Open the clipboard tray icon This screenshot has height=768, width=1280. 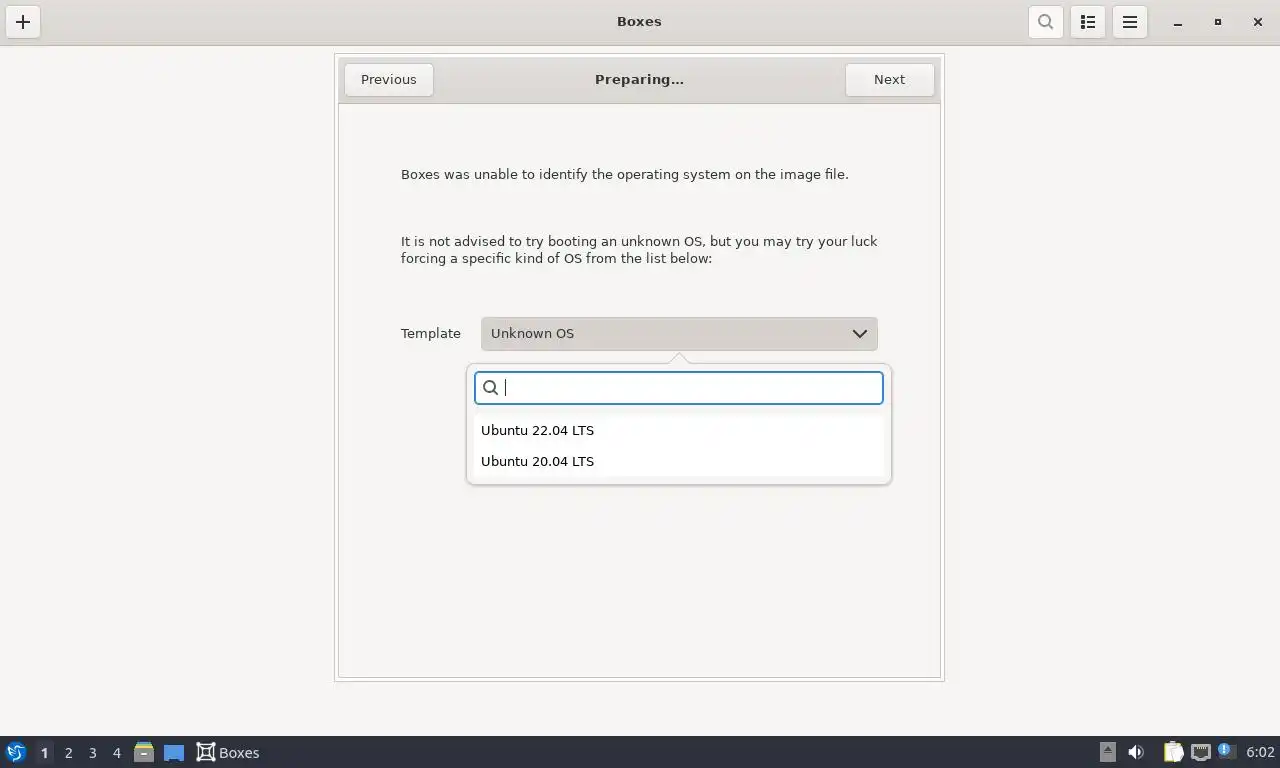click(x=1173, y=753)
